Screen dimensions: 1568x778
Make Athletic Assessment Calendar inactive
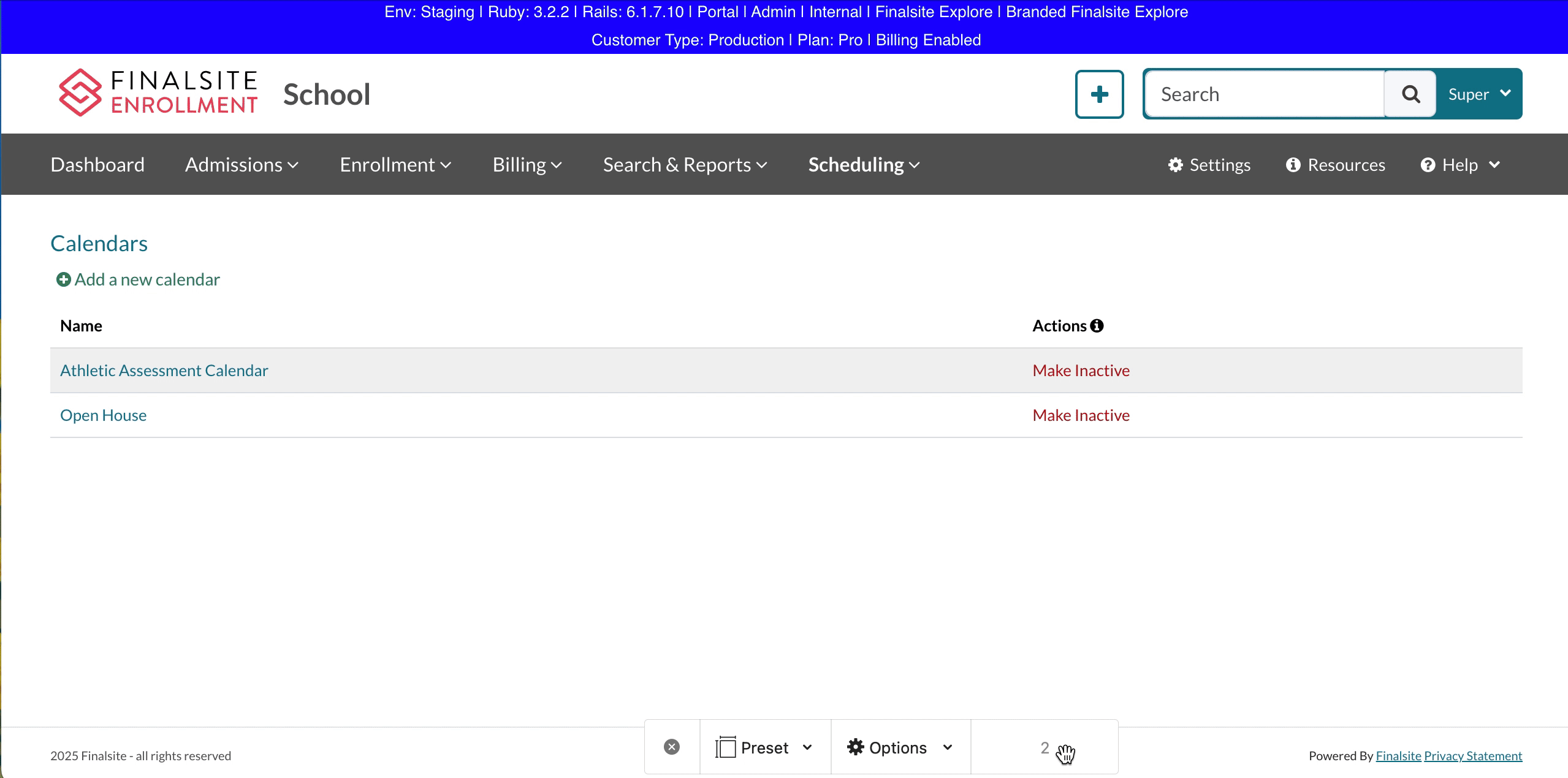click(x=1081, y=371)
